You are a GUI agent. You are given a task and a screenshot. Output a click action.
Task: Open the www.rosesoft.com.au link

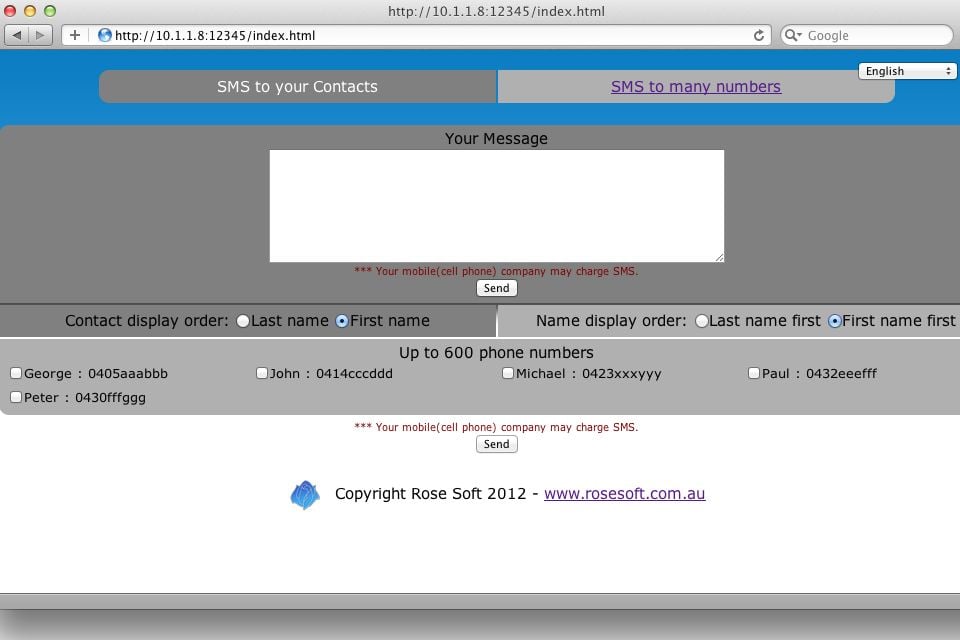pos(624,494)
